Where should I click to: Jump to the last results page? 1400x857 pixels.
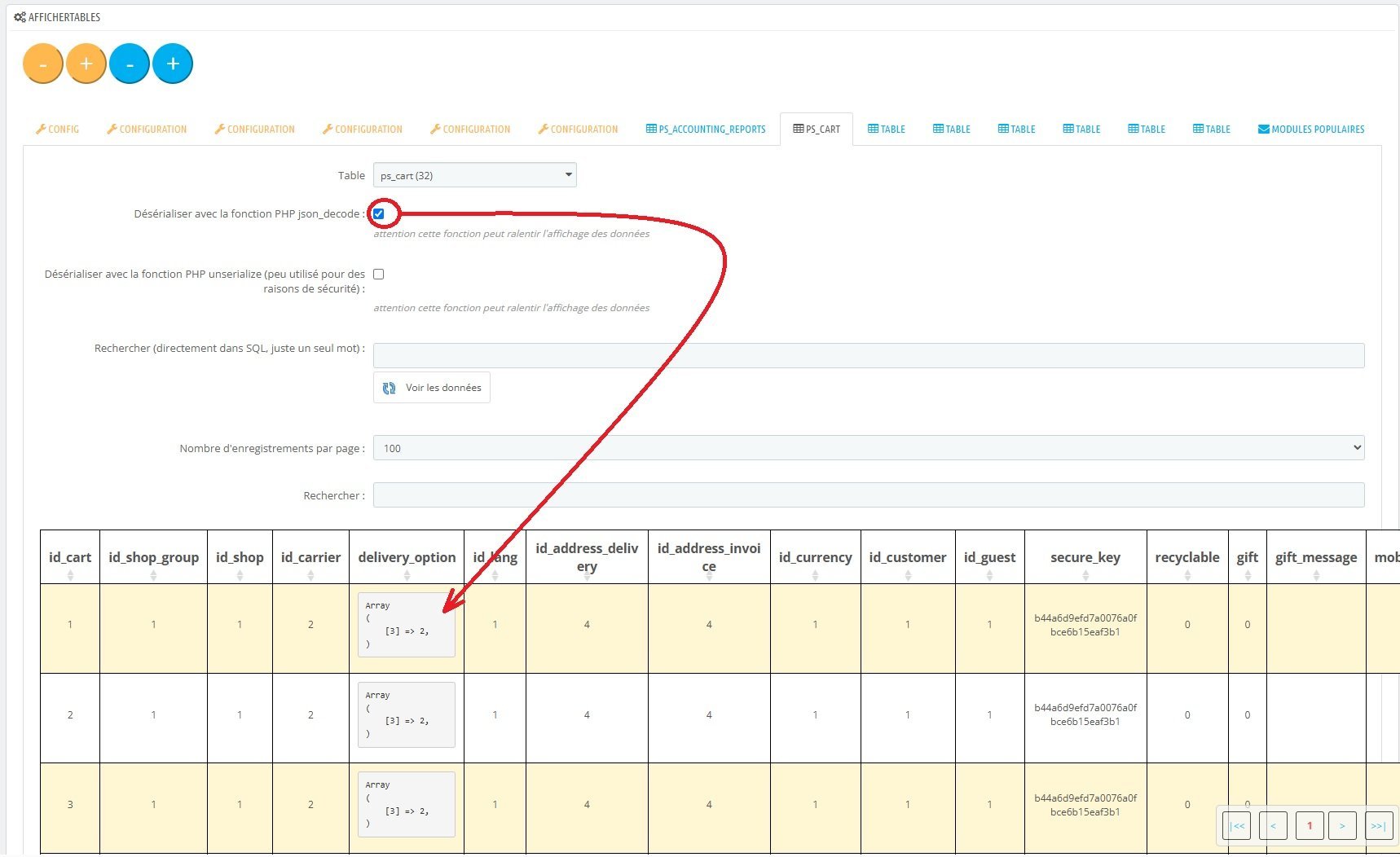click(x=1378, y=826)
